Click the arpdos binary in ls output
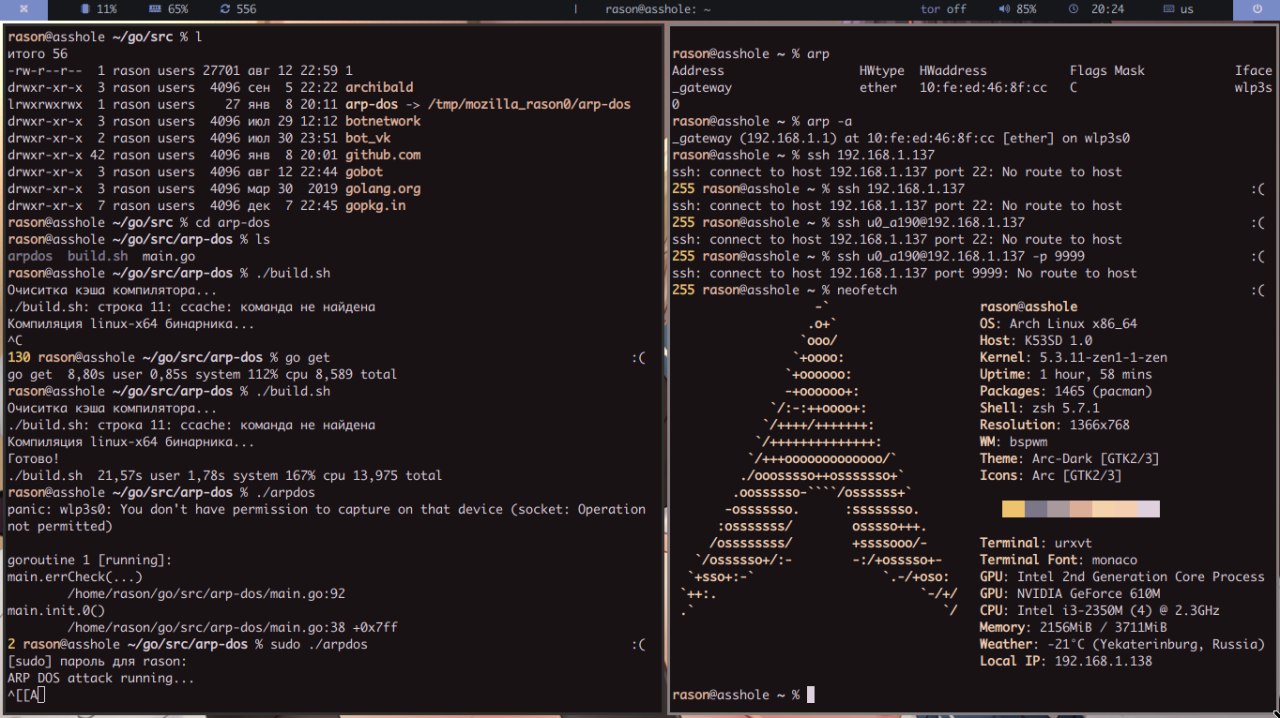1280x718 pixels. 30,256
